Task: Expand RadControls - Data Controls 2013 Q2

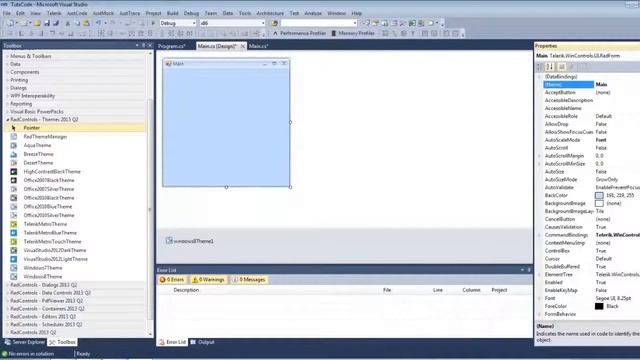Action: tap(7, 293)
